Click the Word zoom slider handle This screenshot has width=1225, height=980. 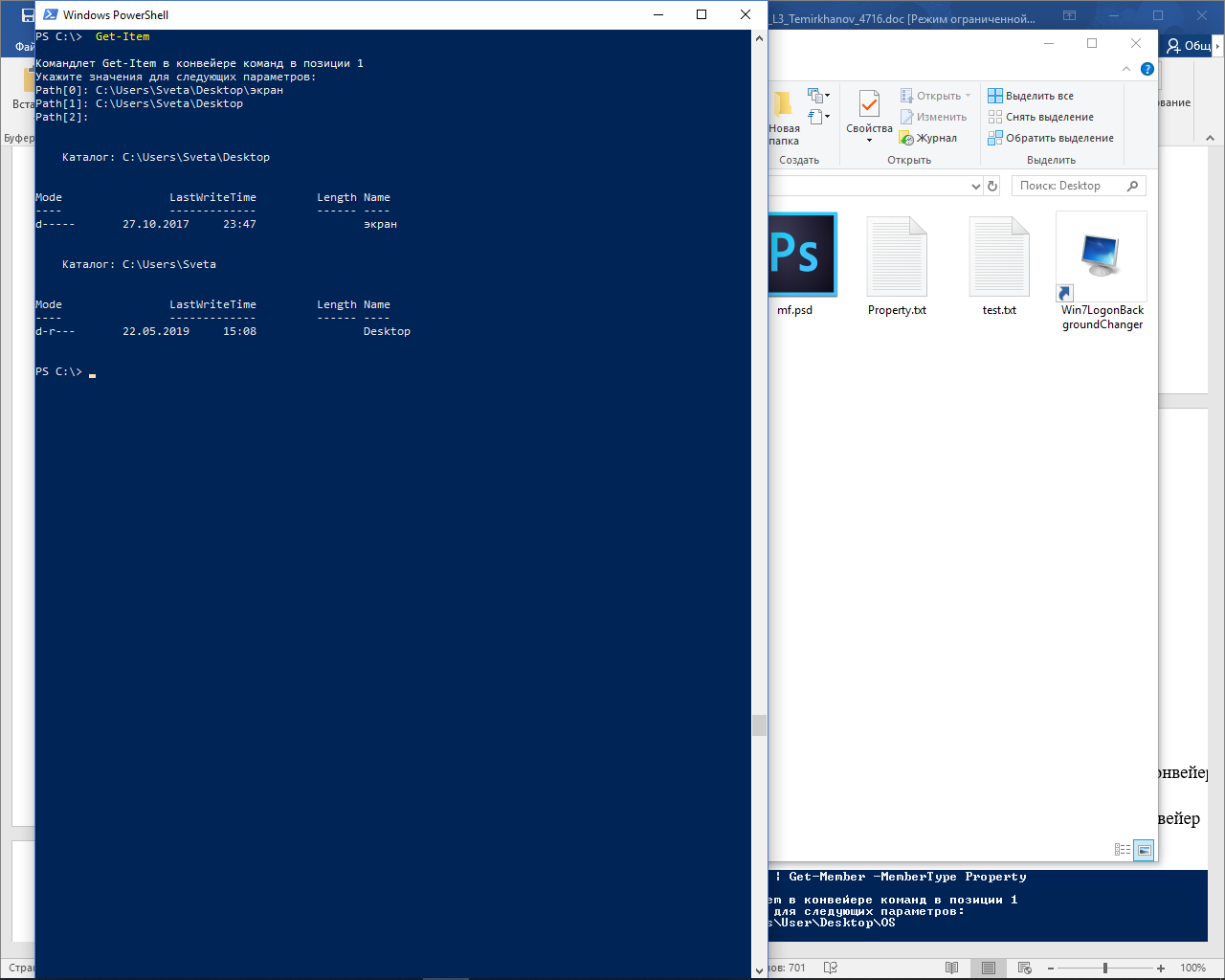coord(1105,969)
